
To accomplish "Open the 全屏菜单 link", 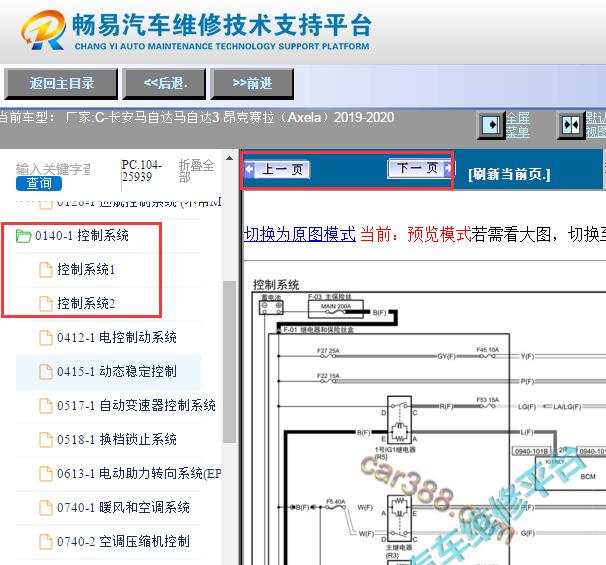I will (x=518, y=125).
